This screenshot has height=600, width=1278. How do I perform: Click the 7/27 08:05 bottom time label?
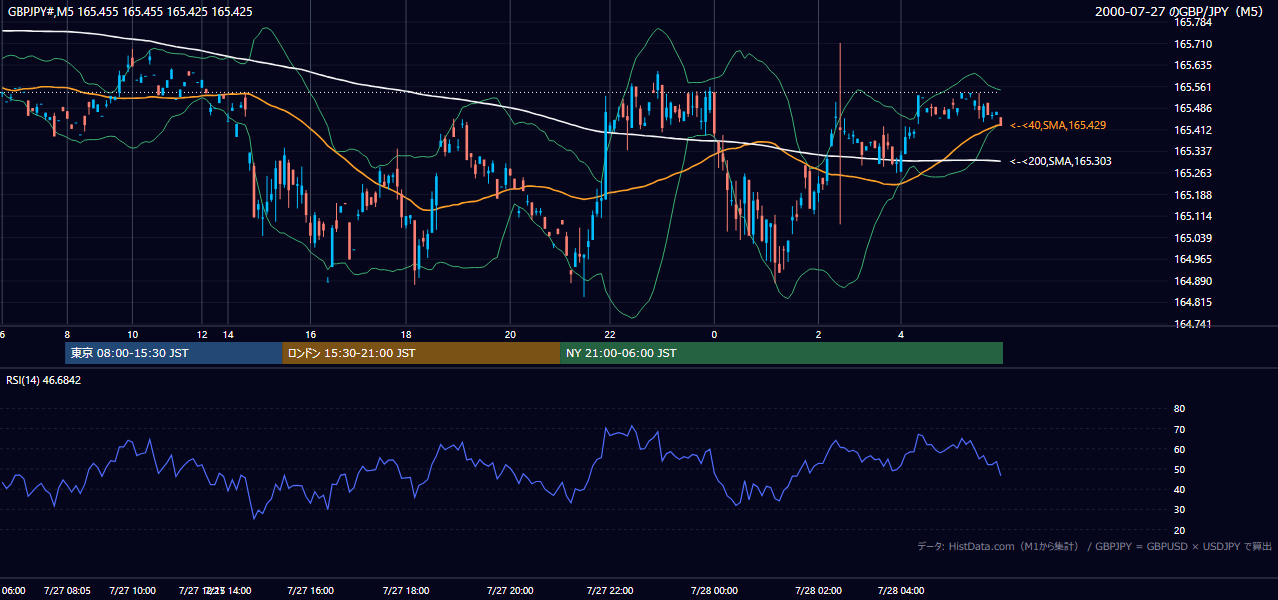[x=67, y=590]
